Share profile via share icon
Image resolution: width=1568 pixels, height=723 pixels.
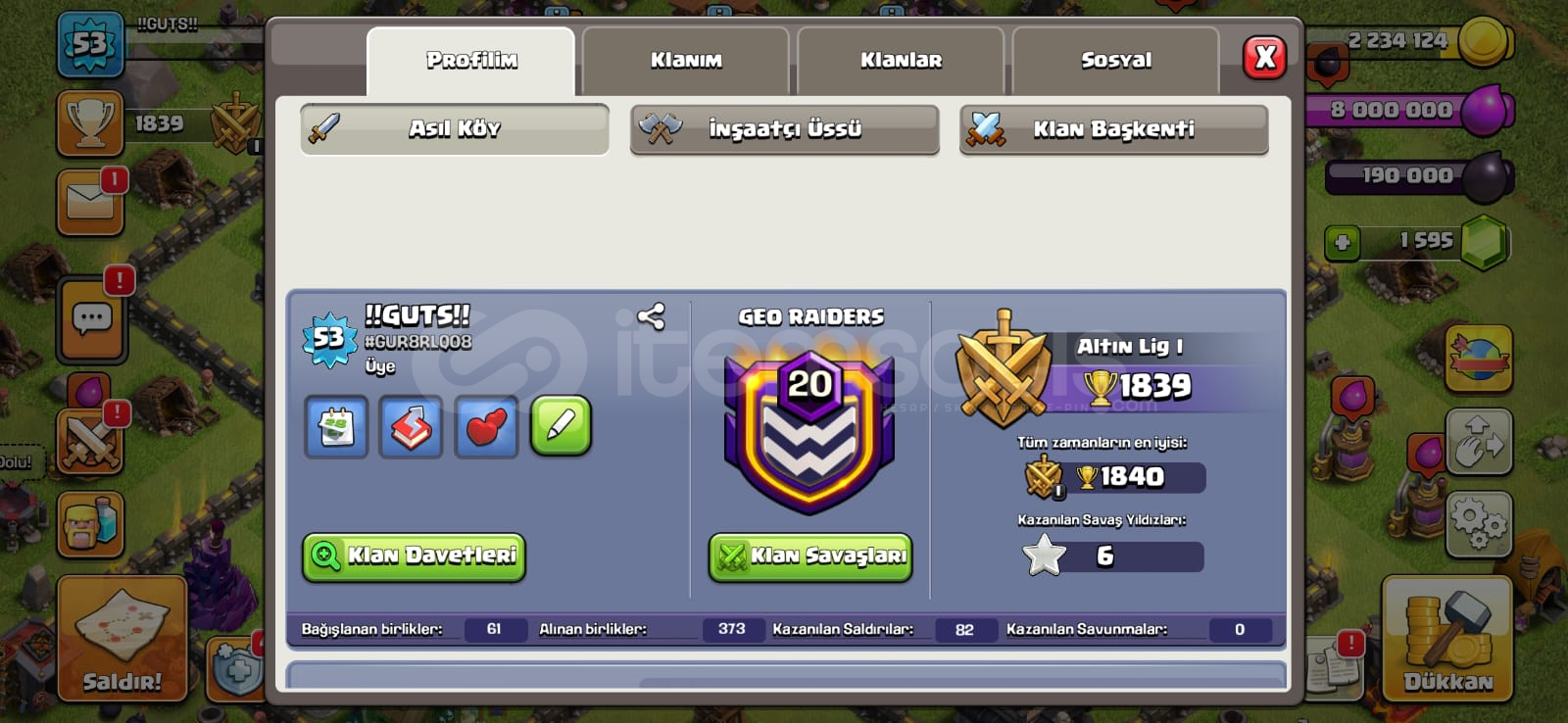click(651, 316)
